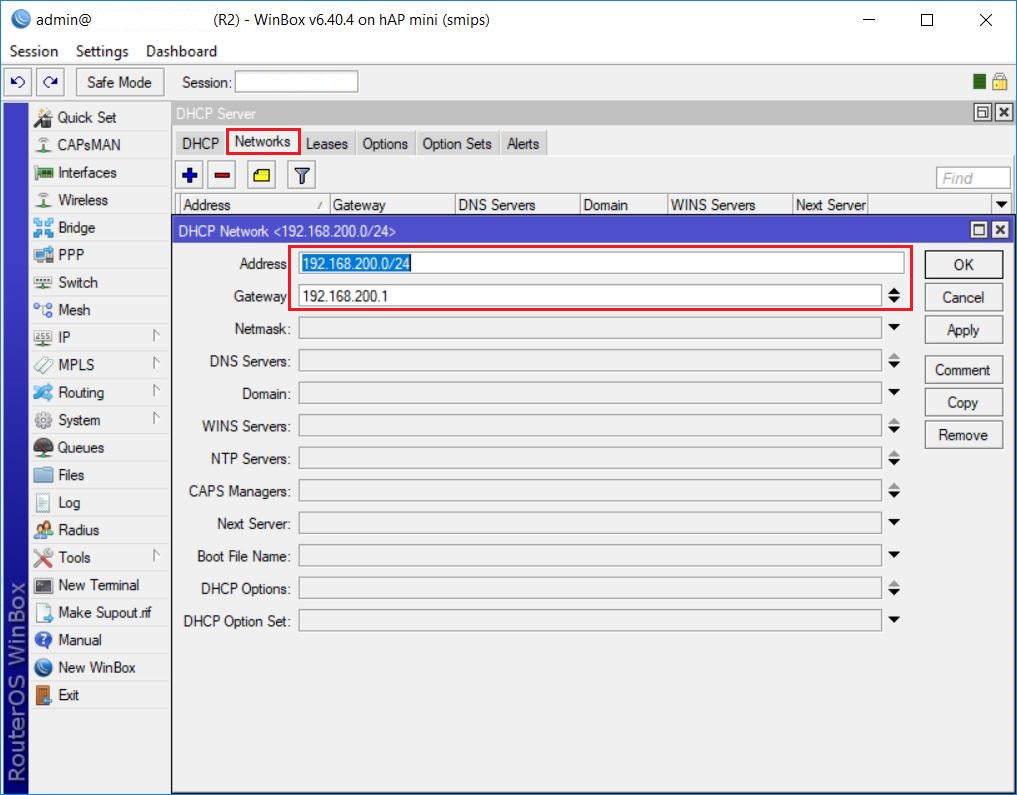Open the Session menu
This screenshot has height=795, width=1017.
34,51
